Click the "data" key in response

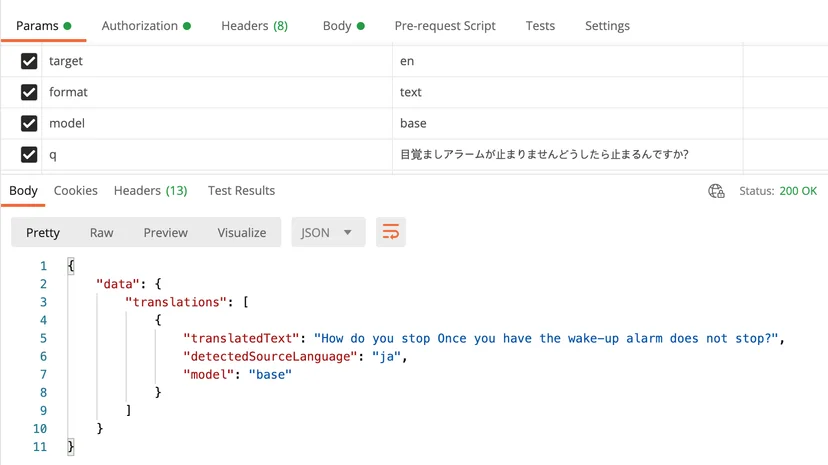[x=117, y=284]
